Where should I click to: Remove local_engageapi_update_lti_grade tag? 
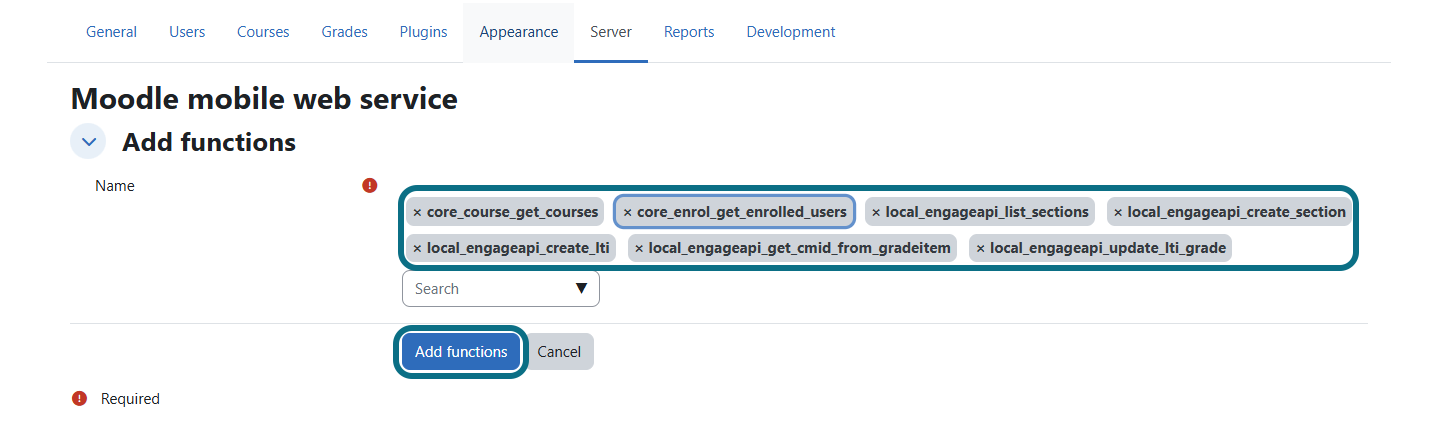(x=980, y=248)
